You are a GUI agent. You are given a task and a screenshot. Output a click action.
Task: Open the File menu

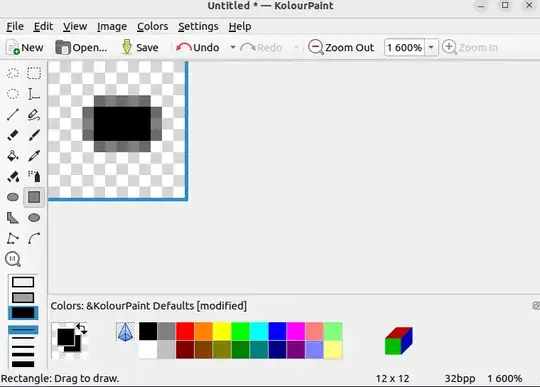(x=15, y=27)
